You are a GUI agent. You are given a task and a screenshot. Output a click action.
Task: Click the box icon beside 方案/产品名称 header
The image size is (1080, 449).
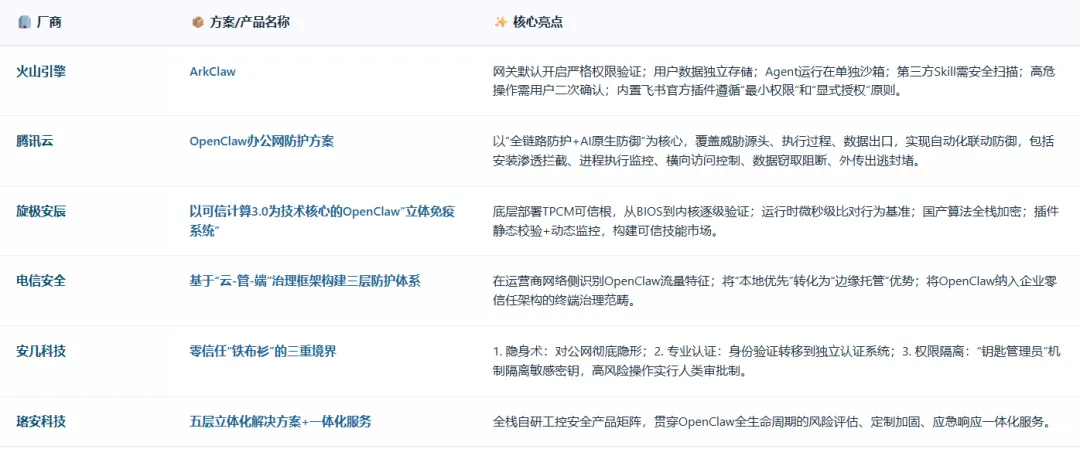pos(197,22)
